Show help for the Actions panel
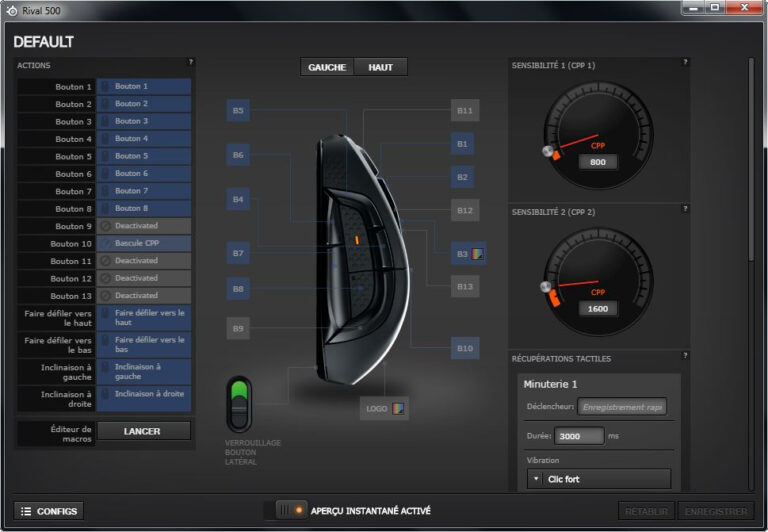The image size is (768, 532). click(x=191, y=62)
